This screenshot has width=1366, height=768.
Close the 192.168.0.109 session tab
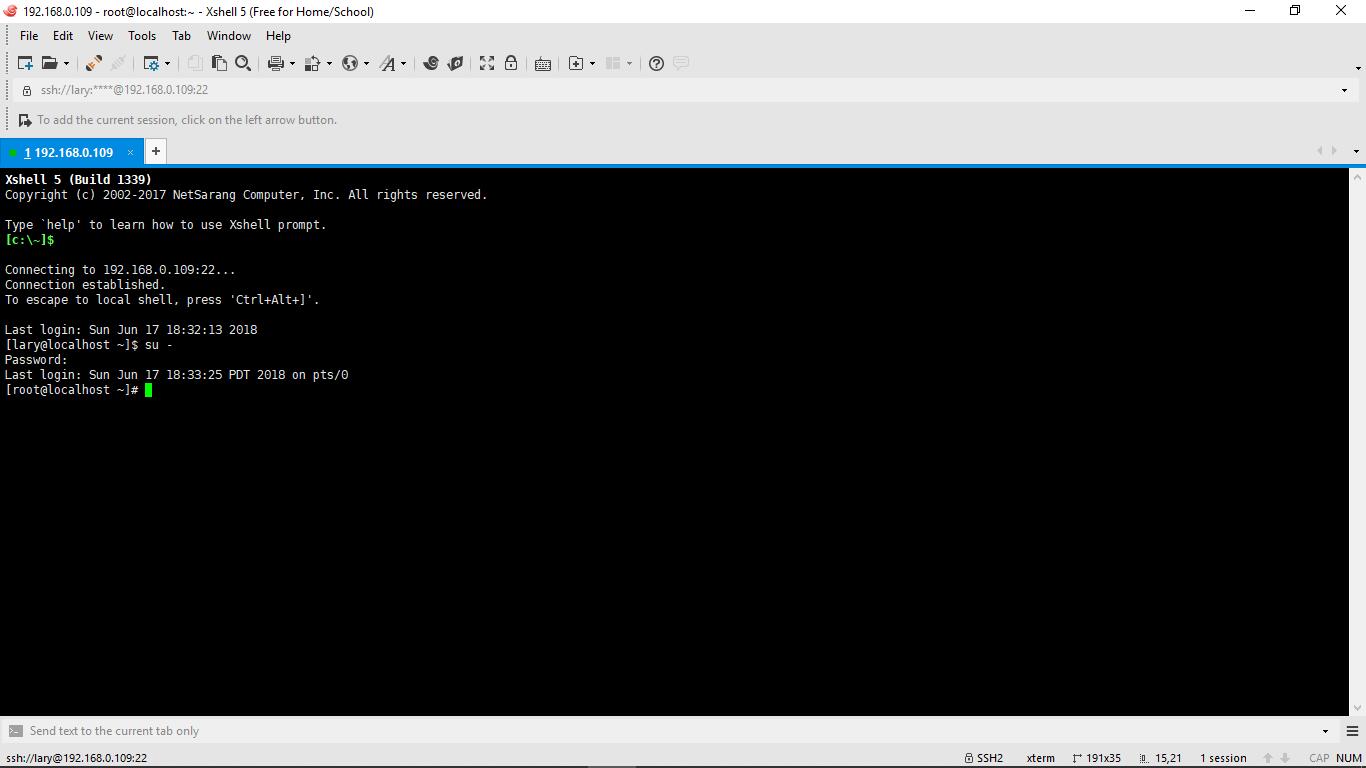(130, 152)
